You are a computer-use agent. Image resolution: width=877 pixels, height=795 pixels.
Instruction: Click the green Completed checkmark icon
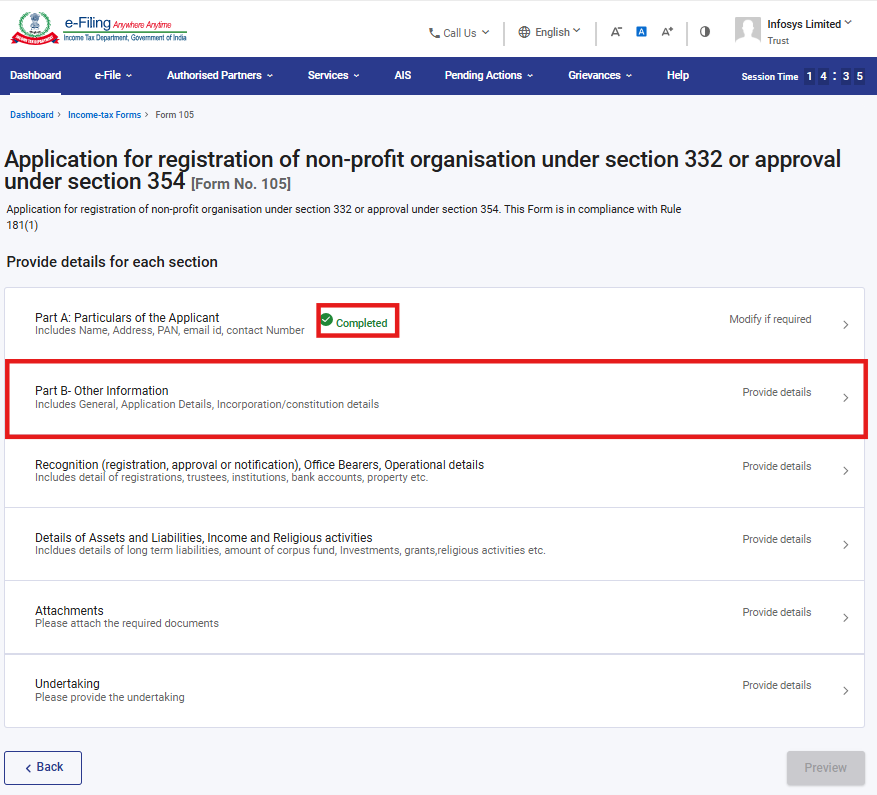click(x=327, y=320)
